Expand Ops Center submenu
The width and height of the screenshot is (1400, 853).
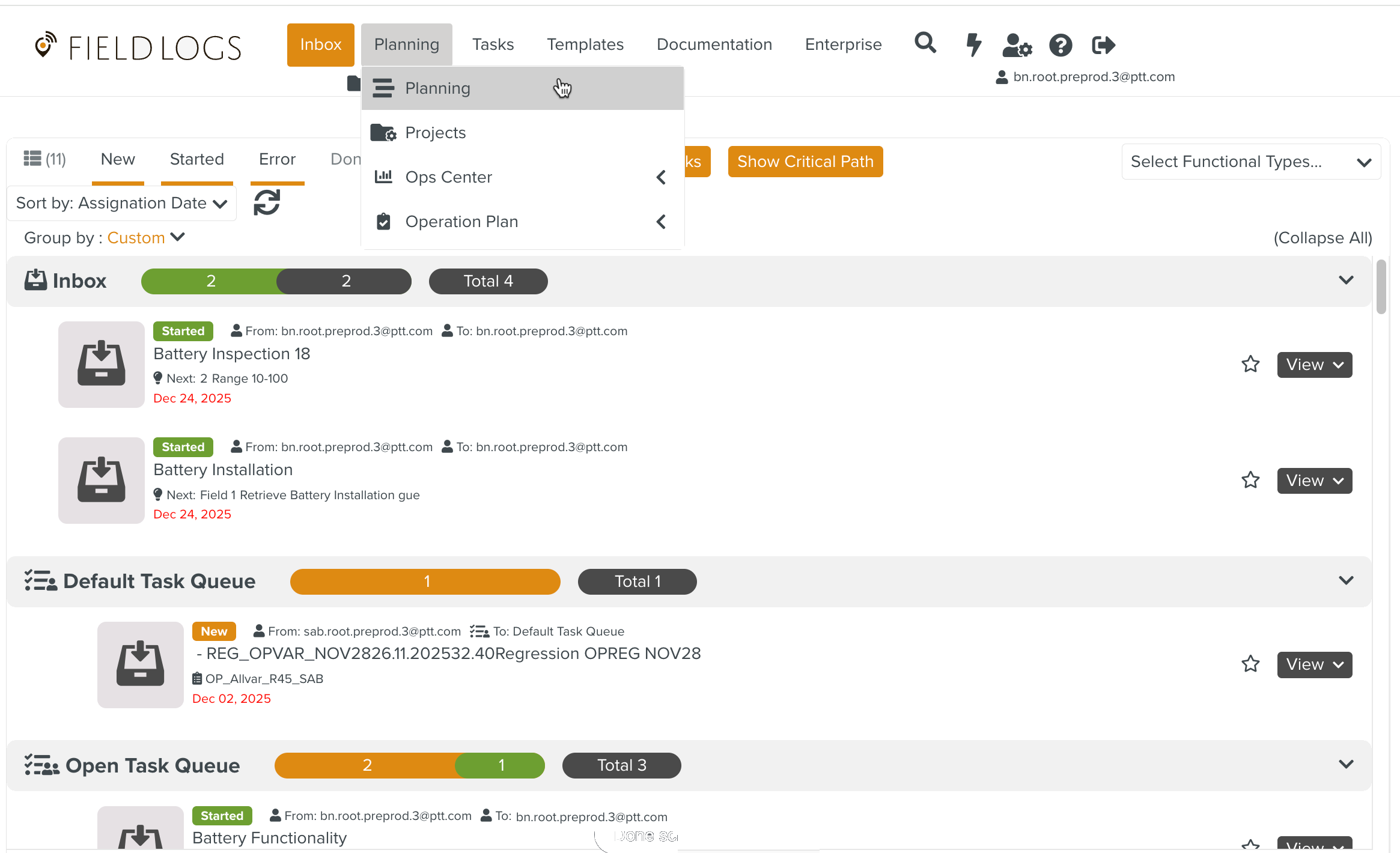[x=448, y=177]
